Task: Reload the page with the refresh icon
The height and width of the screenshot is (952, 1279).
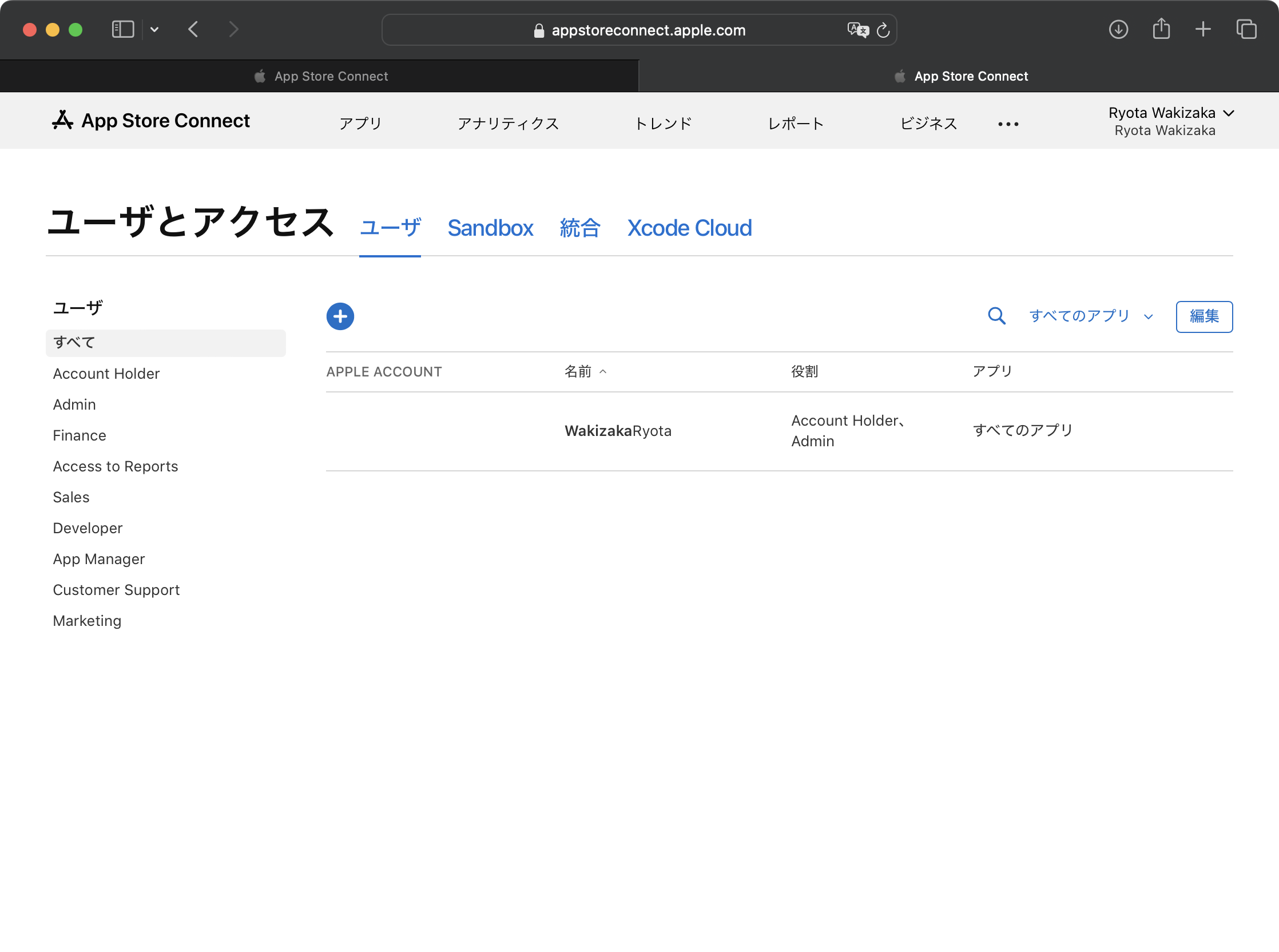Action: tap(883, 30)
